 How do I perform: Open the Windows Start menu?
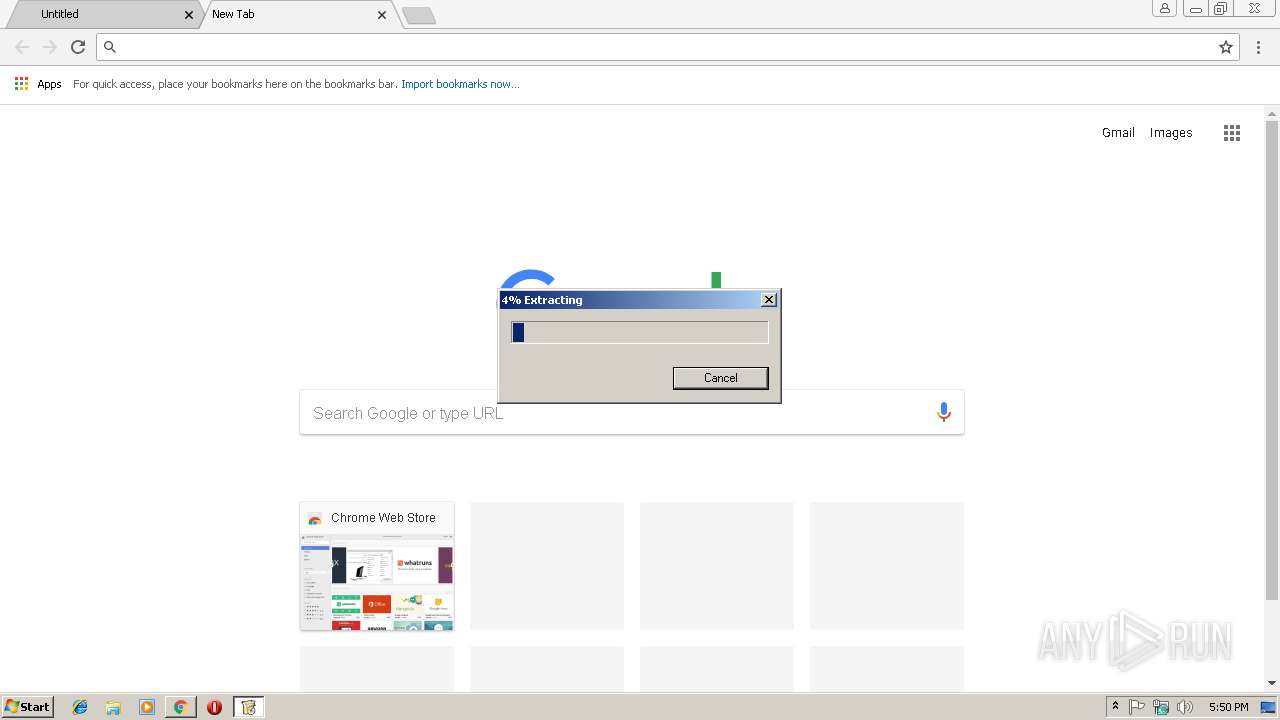pos(28,707)
